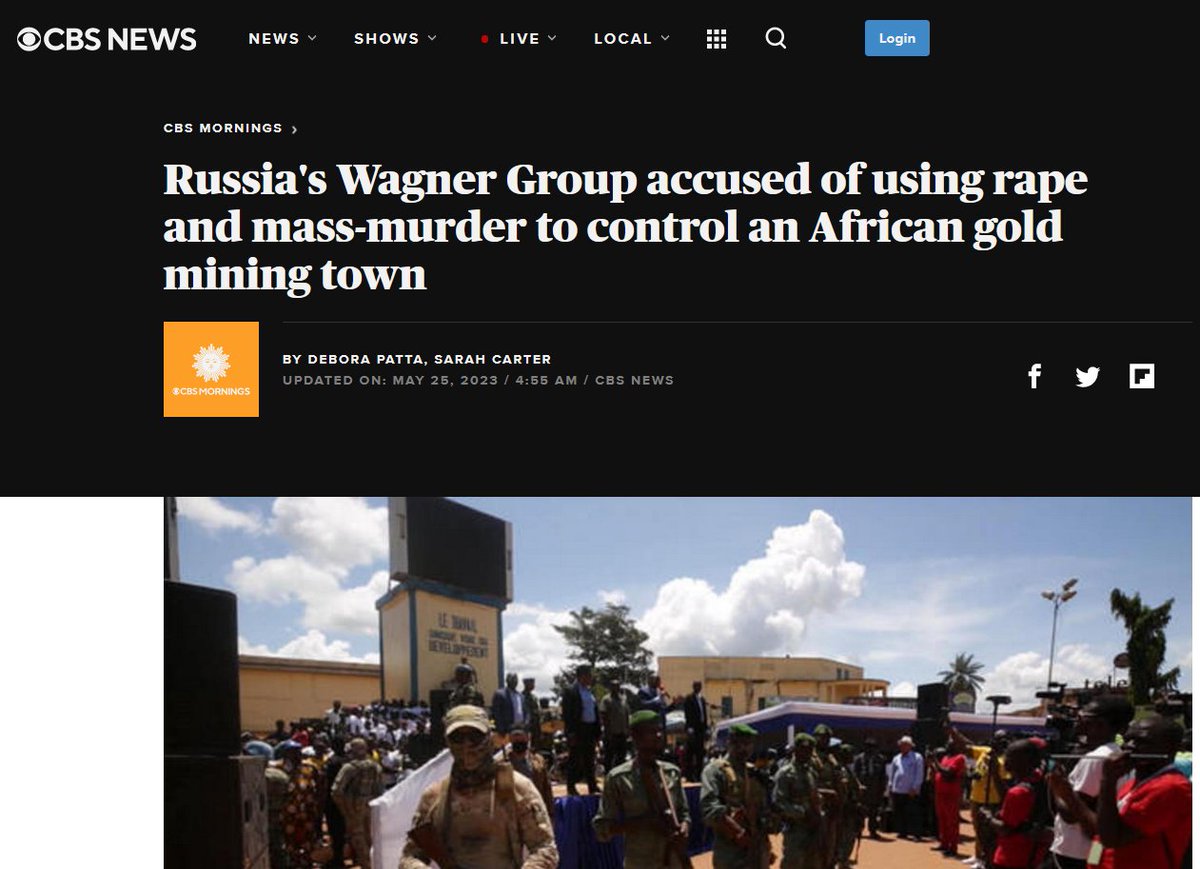The image size is (1200, 869).
Task: Click the article headline about Wagner Group
Action: (x=625, y=227)
